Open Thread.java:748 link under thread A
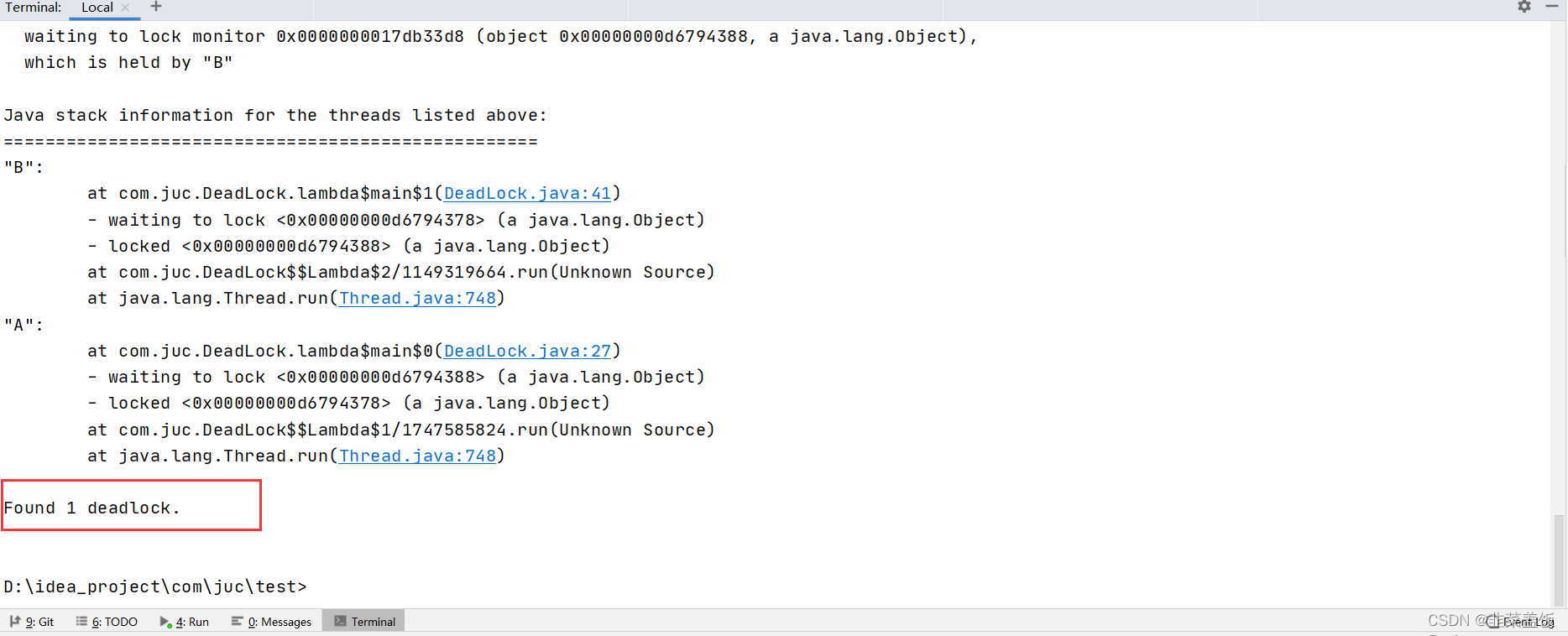Image resolution: width=1568 pixels, height=636 pixels. [417, 456]
